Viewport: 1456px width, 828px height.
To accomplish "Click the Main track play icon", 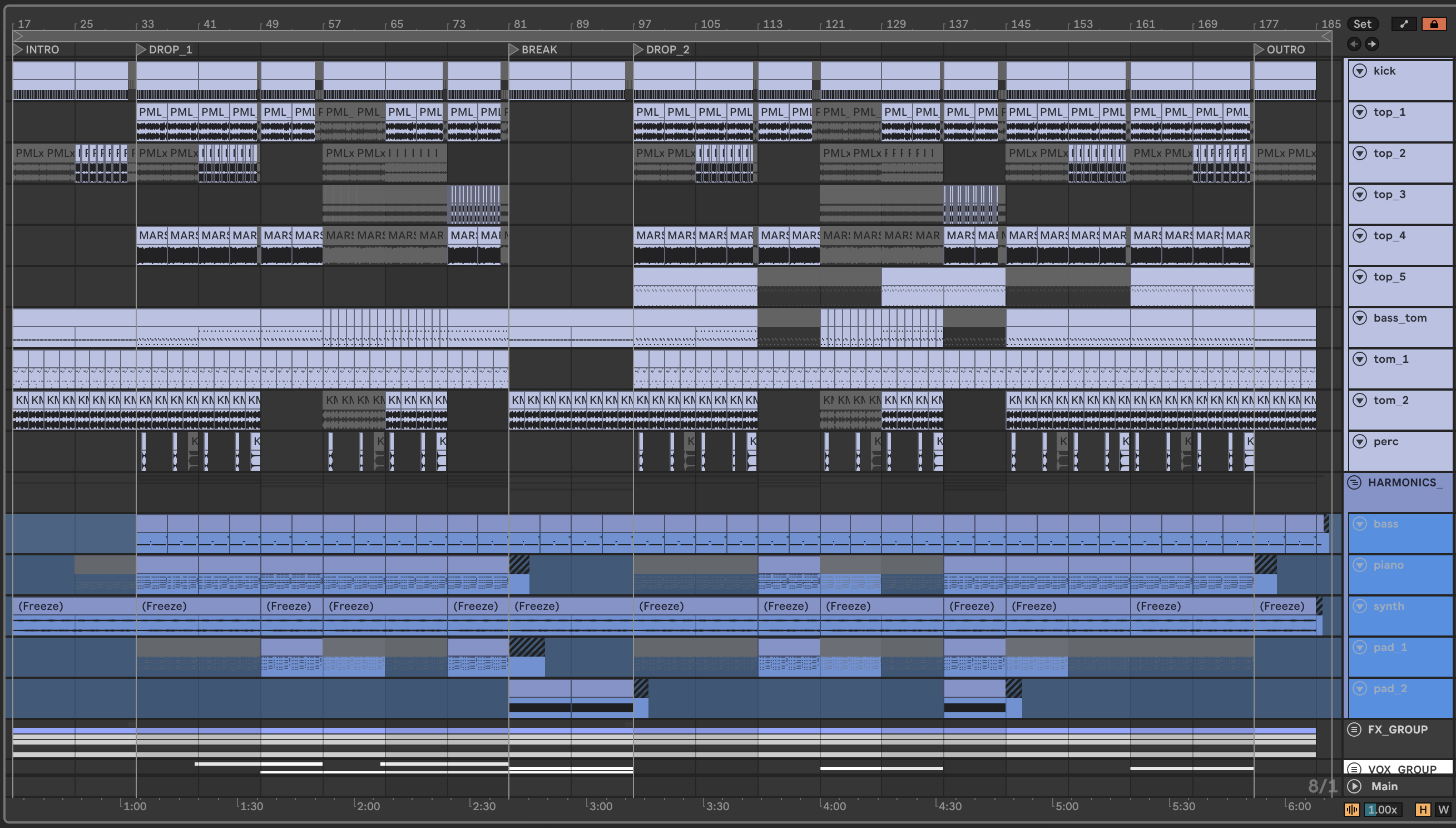I will click(x=1354, y=786).
